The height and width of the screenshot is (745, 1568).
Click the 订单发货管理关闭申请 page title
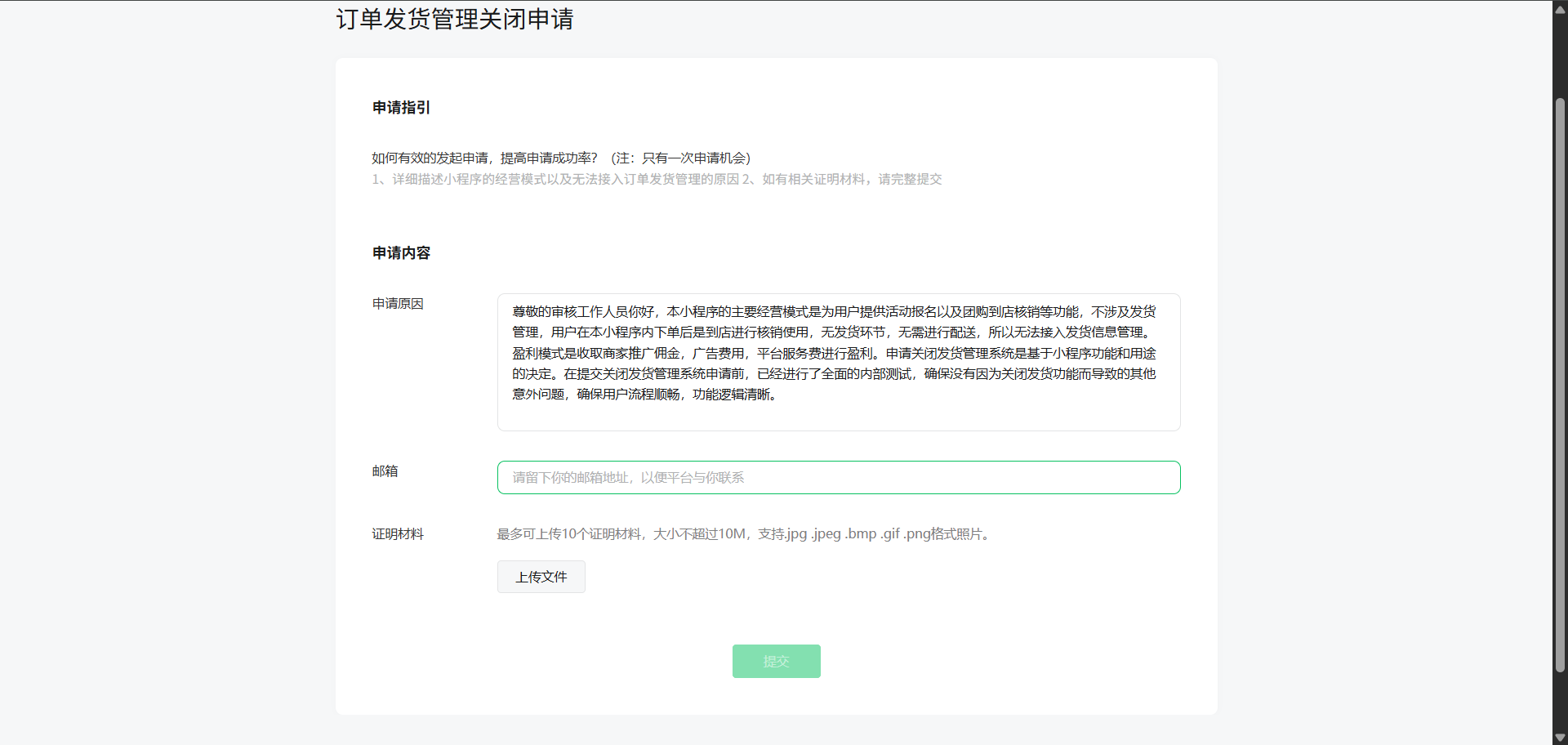tap(454, 19)
